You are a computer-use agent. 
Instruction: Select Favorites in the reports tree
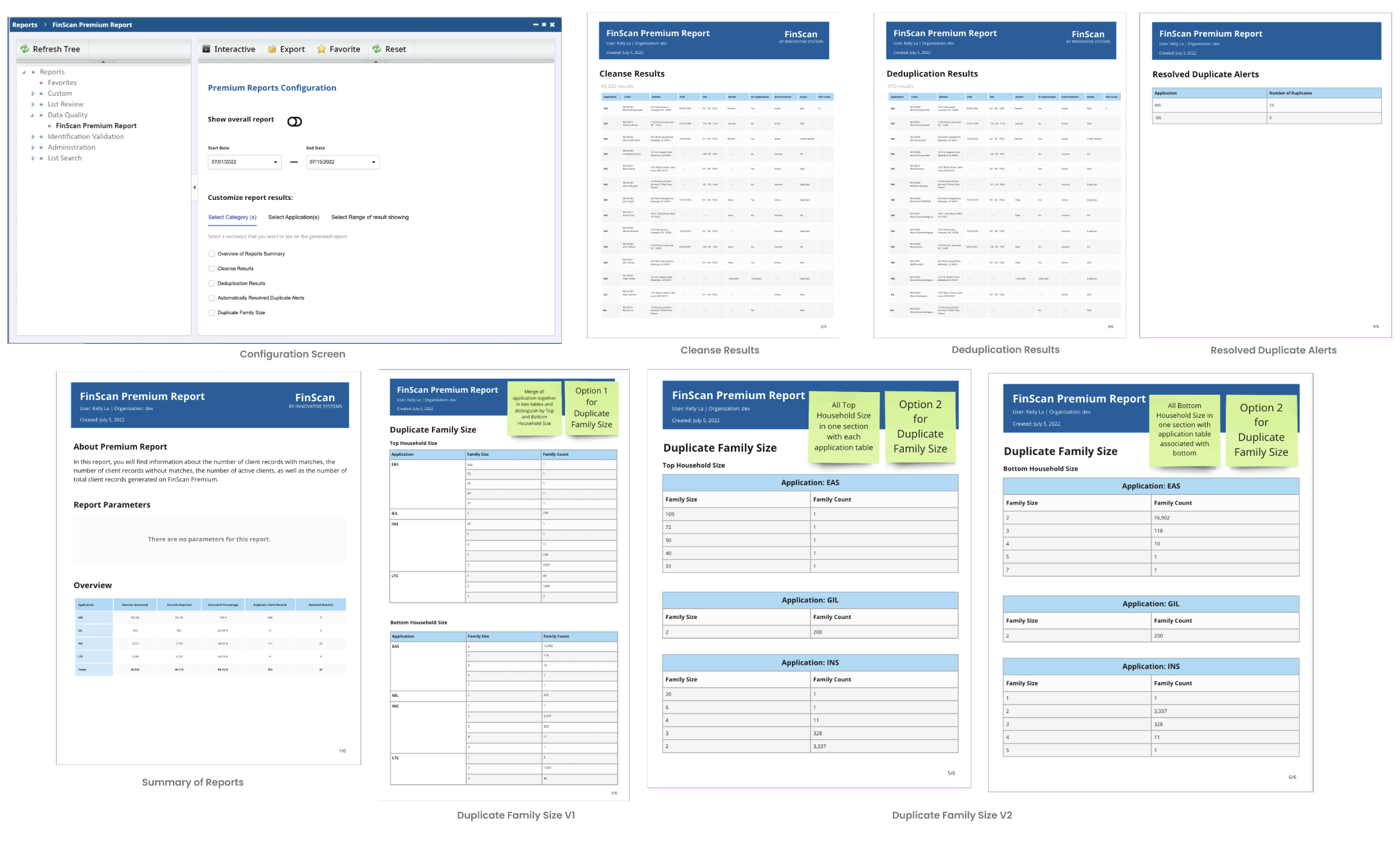coord(62,83)
